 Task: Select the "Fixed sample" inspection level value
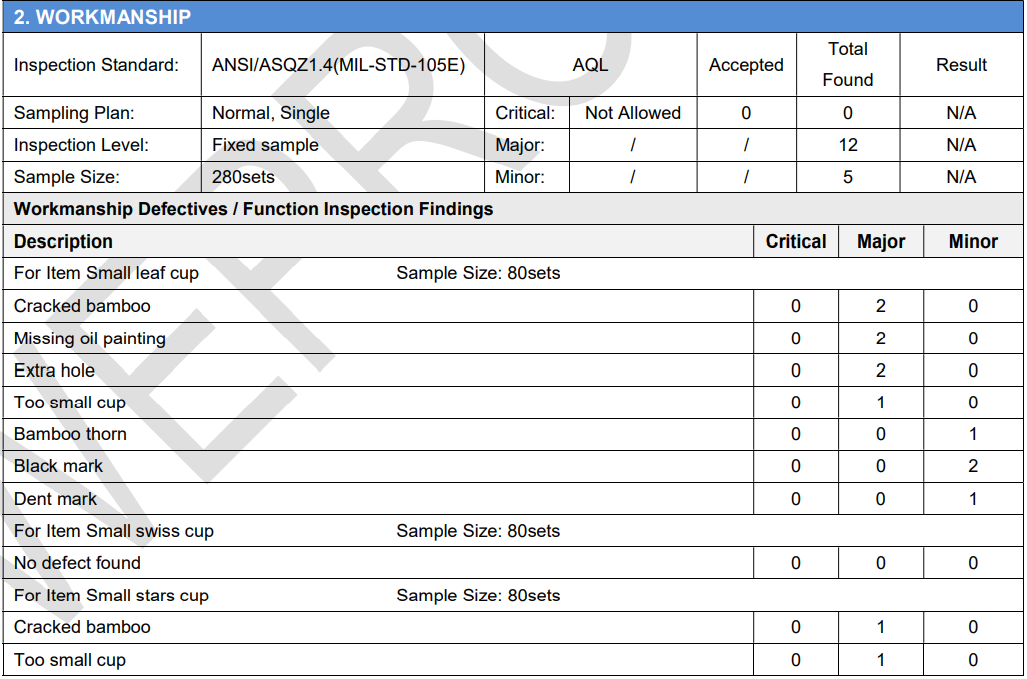click(x=265, y=145)
